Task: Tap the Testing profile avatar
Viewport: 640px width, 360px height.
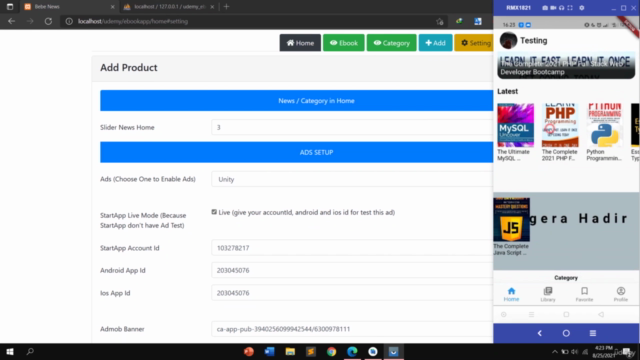Action: click(x=508, y=40)
